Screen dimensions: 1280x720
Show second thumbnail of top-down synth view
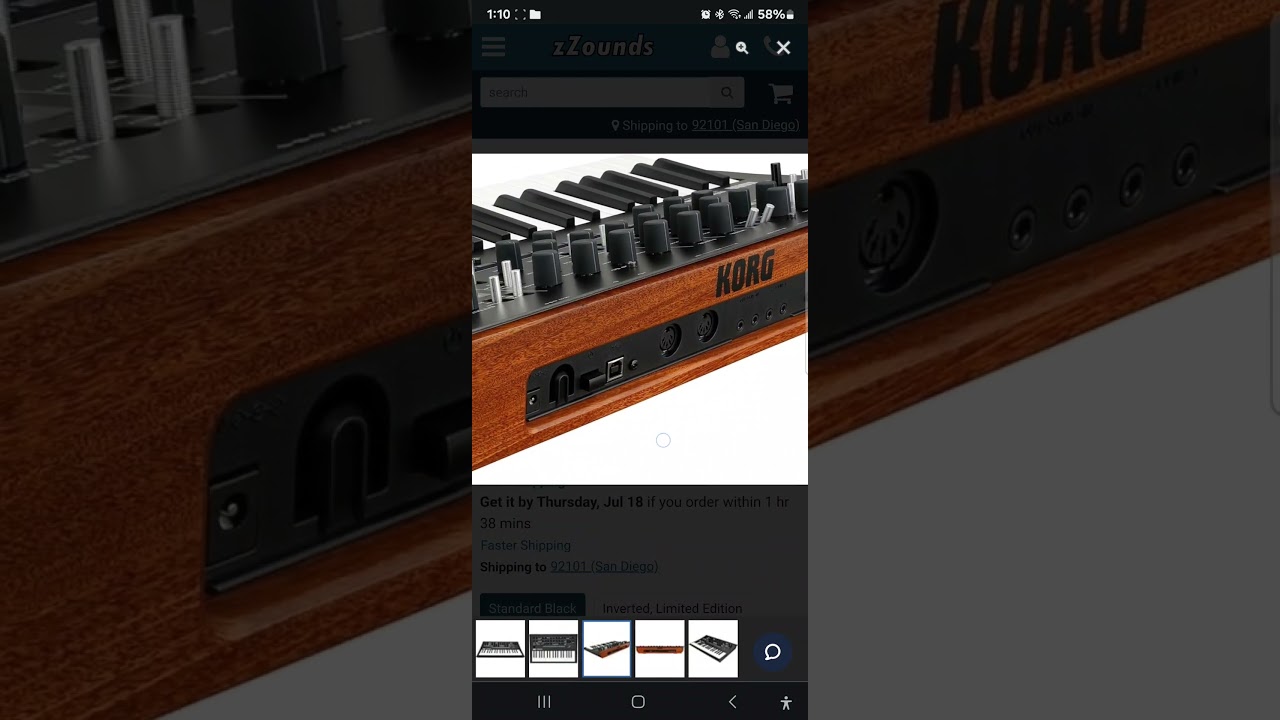[x=553, y=649]
